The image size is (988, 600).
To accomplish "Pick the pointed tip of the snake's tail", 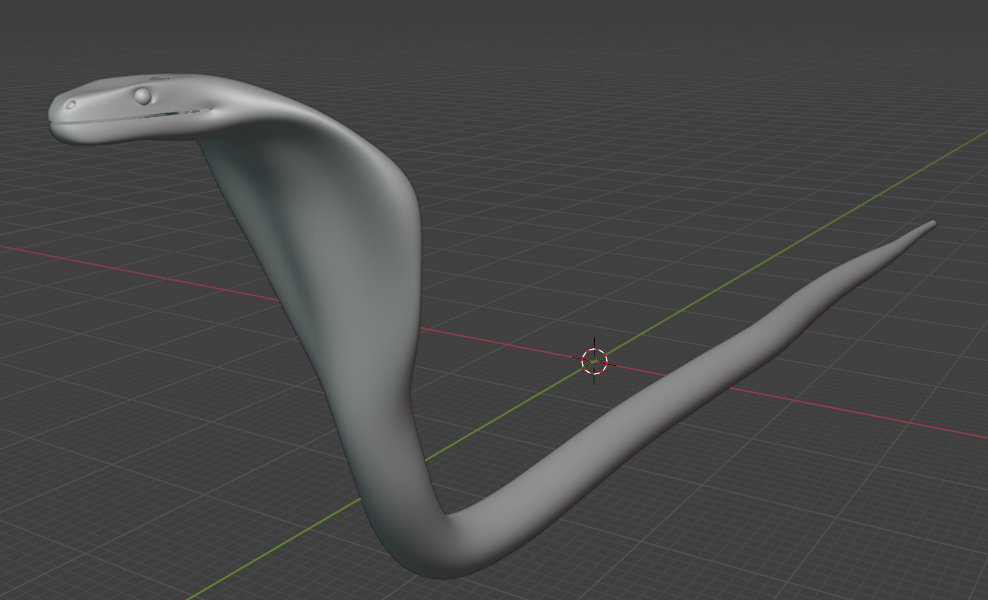I will click(x=931, y=224).
